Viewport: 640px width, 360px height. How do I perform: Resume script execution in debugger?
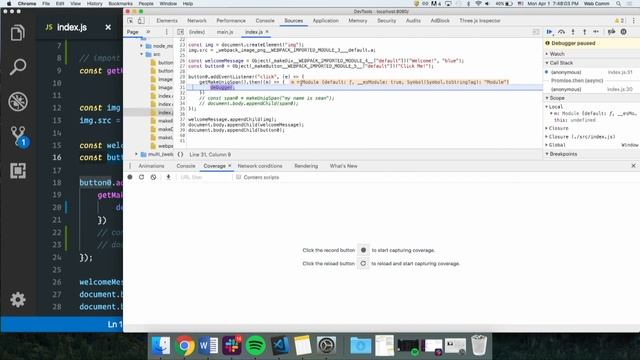point(549,32)
